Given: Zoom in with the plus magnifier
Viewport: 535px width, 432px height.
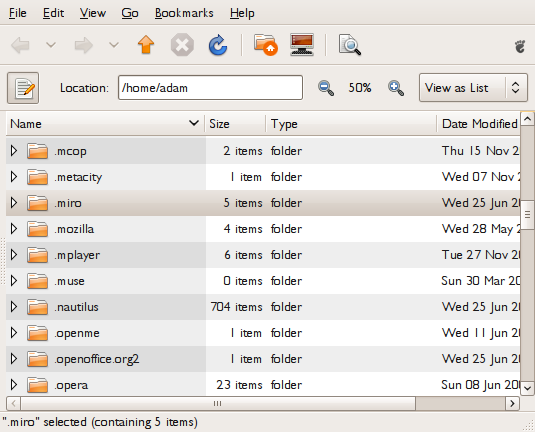Looking at the screenshot, I should 396,88.
